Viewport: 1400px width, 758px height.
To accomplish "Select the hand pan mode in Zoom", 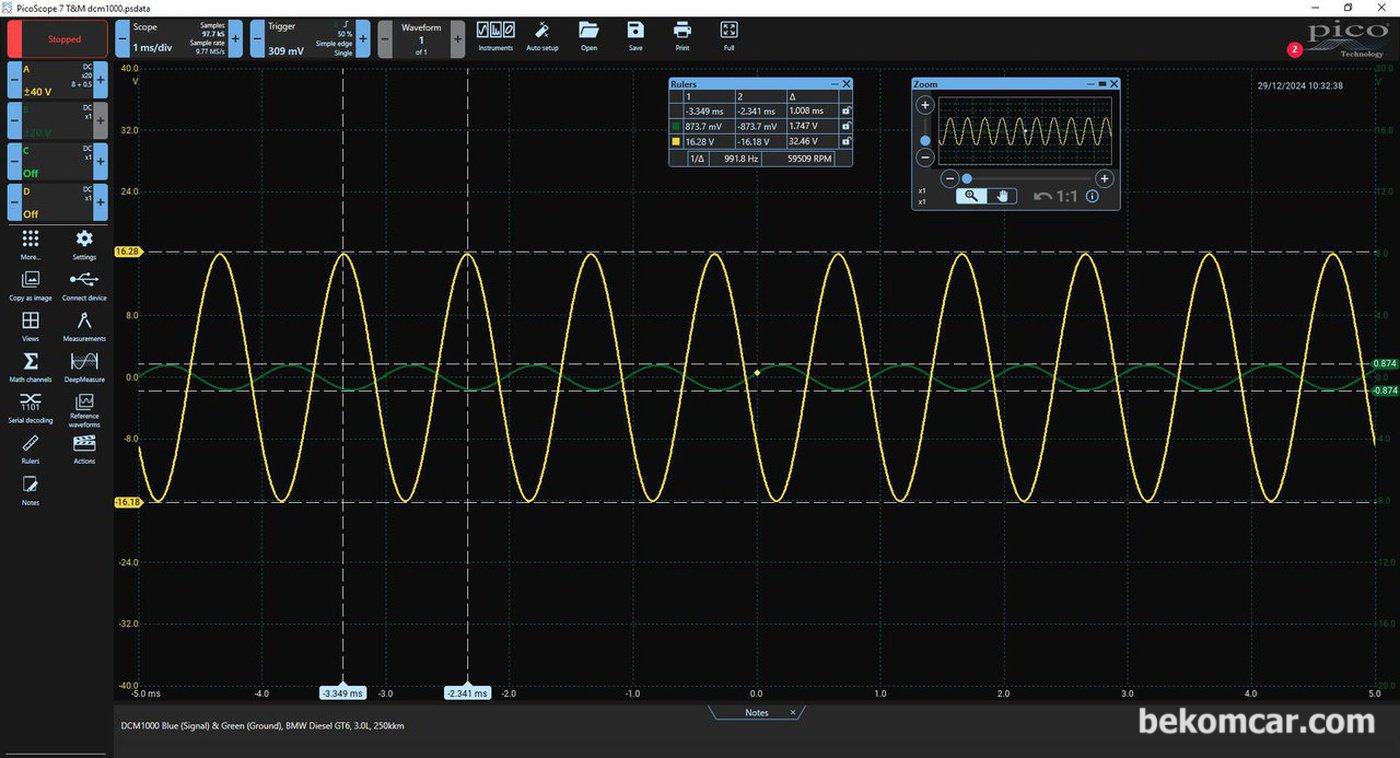I will click(x=1002, y=196).
